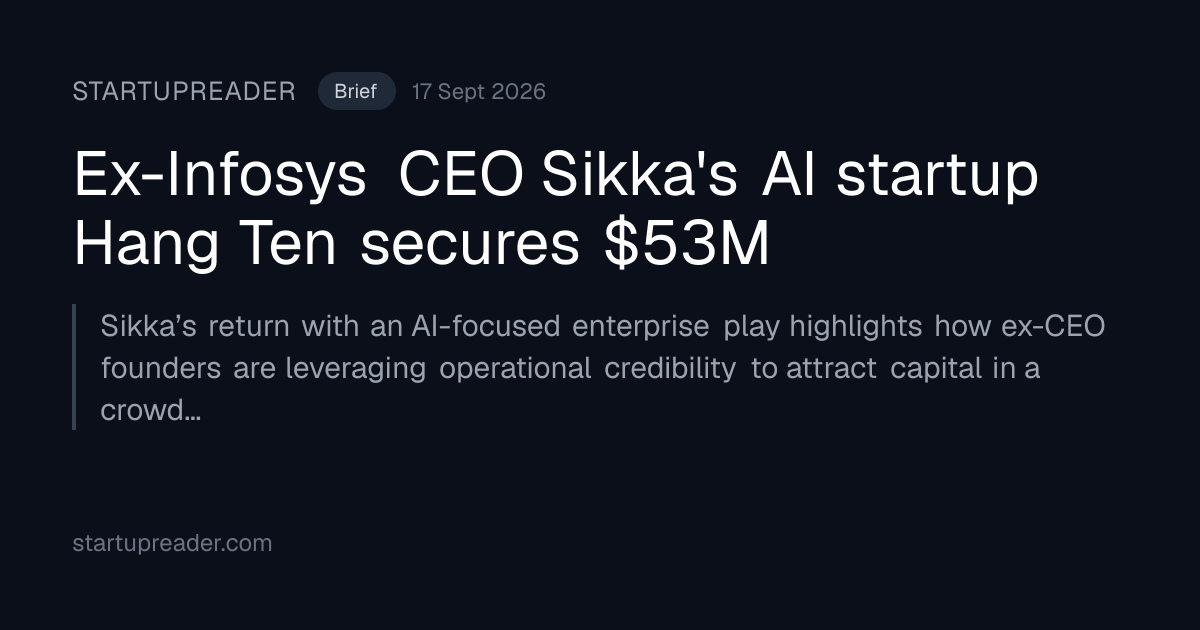
Task: Click the 17 Sept 2026 date
Action: (479, 92)
